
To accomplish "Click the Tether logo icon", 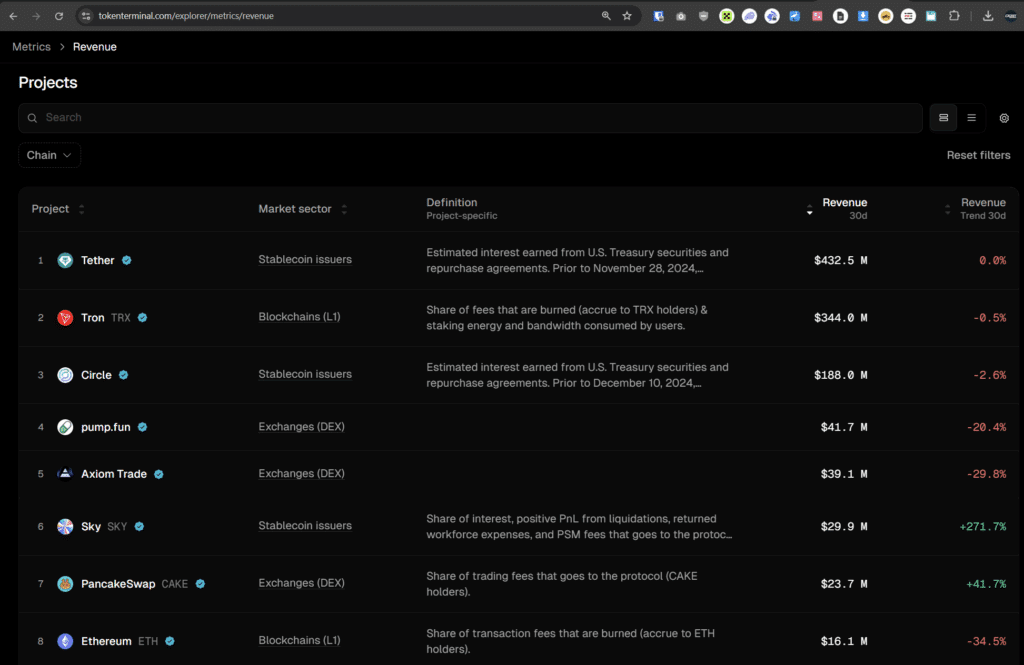I will [65, 261].
